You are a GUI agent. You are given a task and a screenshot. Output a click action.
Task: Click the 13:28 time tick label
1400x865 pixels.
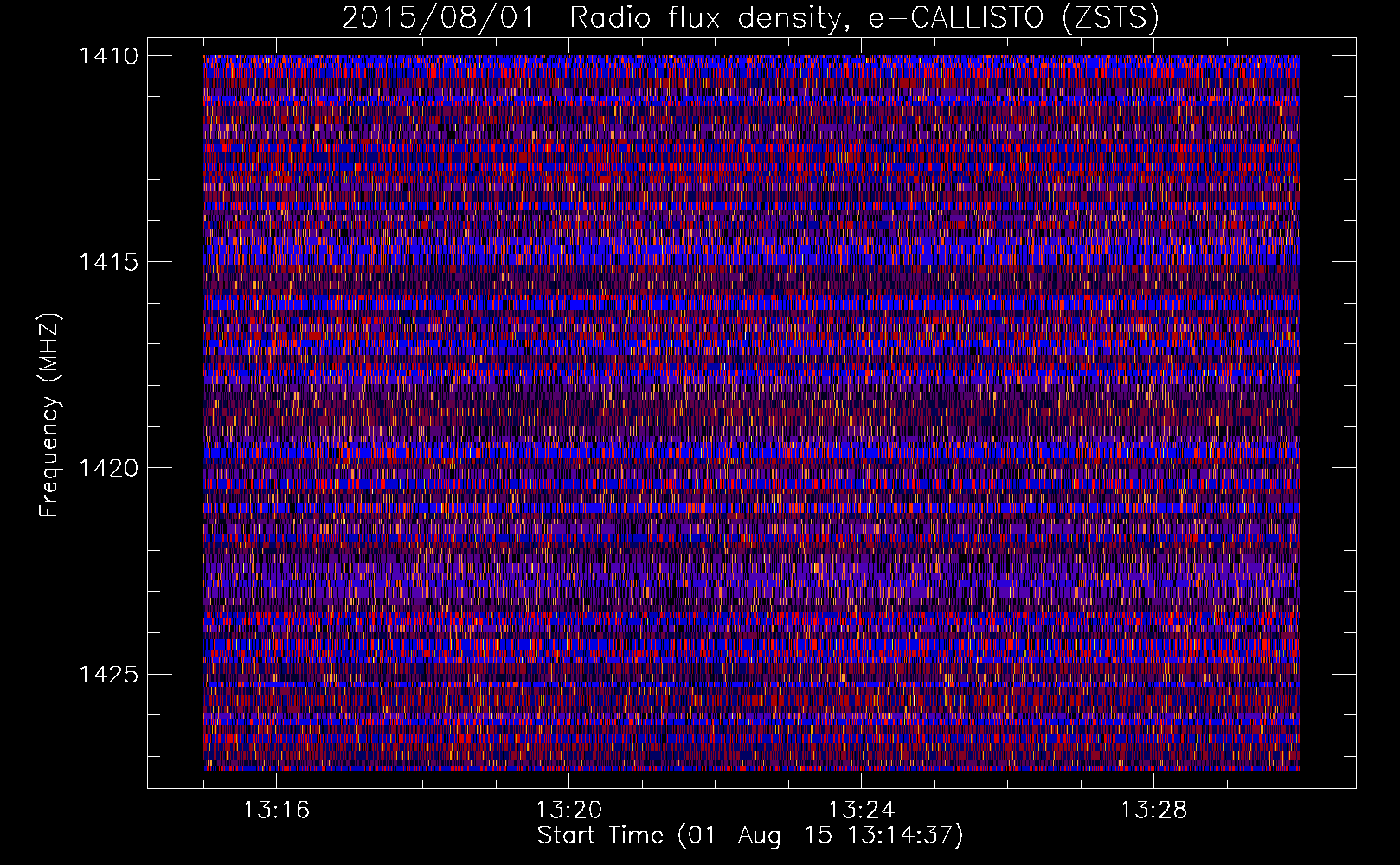[1153, 811]
